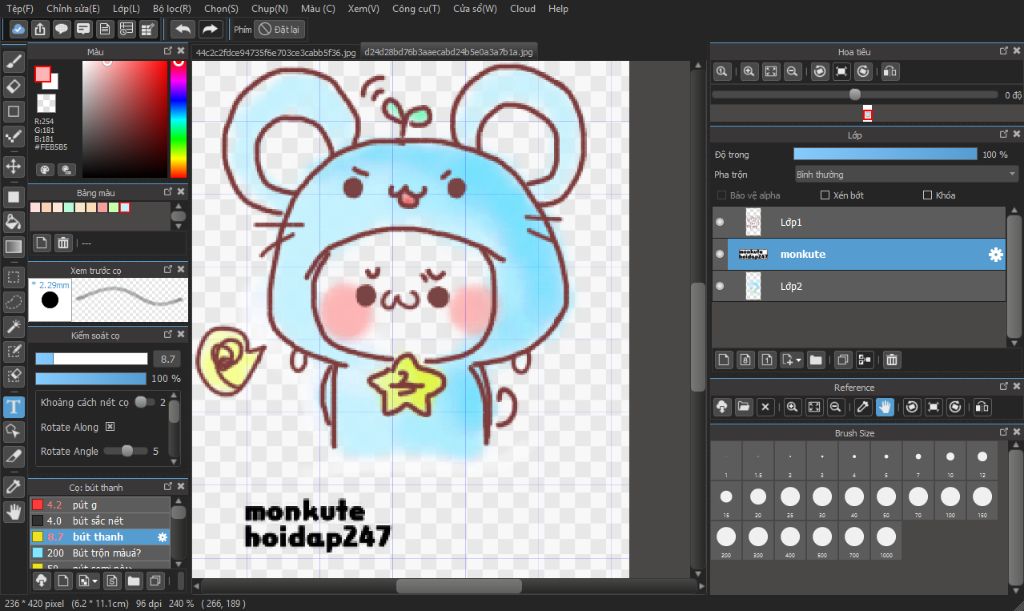Screen dimensions: 1024x611
Task: Open bút thanh brush settings gear
Action: click(163, 537)
